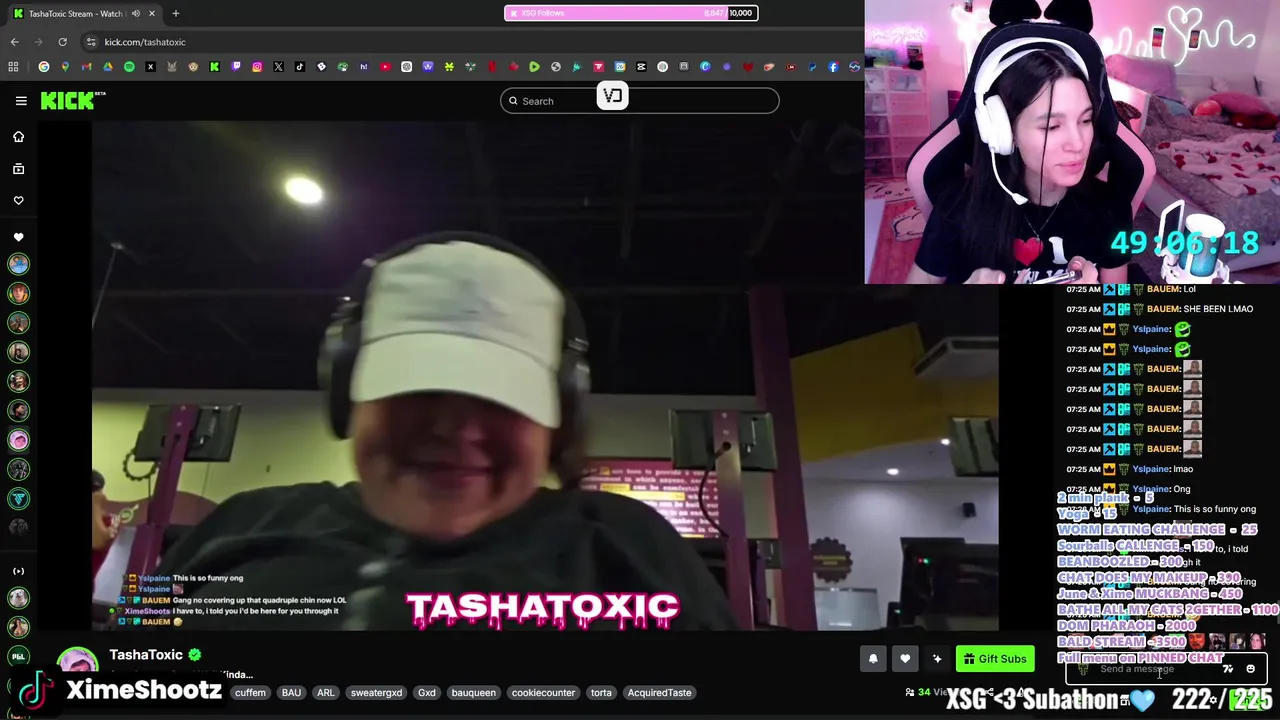Select the cookiecounter tag
The width and height of the screenshot is (1280, 720).
click(x=543, y=692)
